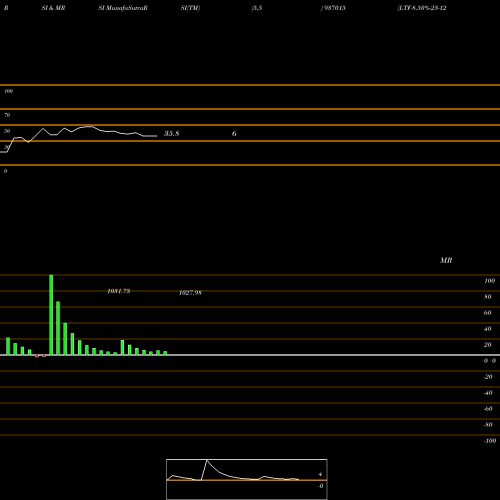
Task: Click the RSI value 35.8 label
Action: coord(172,134)
